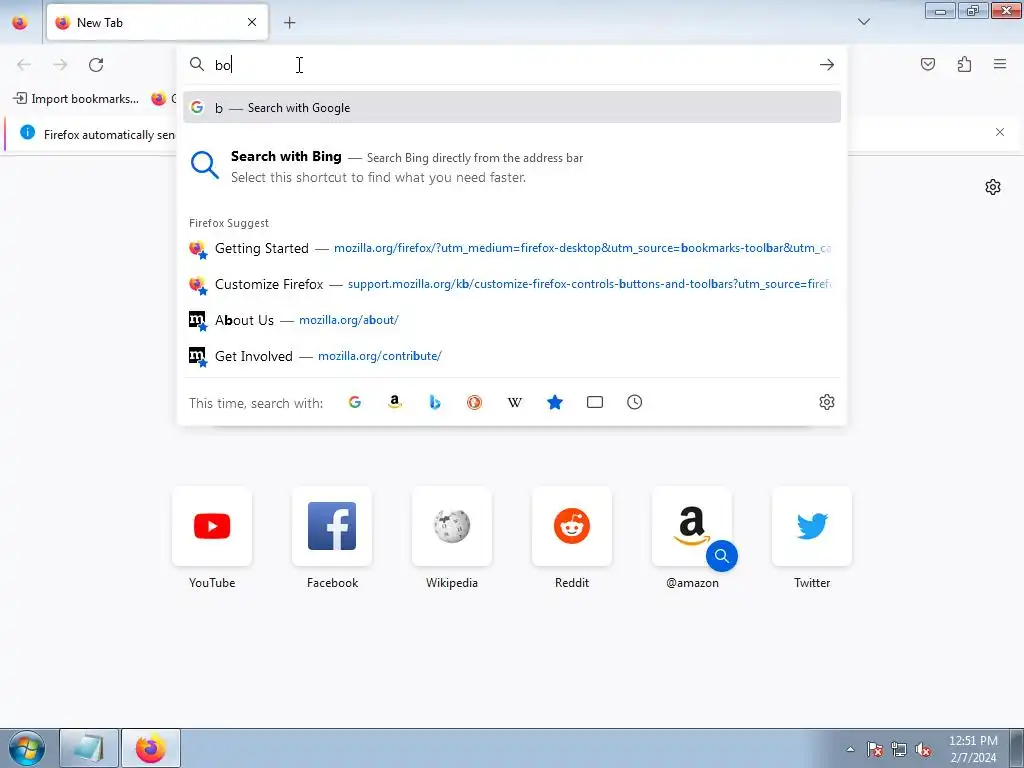Open the Customize Firefox suggestion
The image size is (1024, 768).
[x=512, y=284]
